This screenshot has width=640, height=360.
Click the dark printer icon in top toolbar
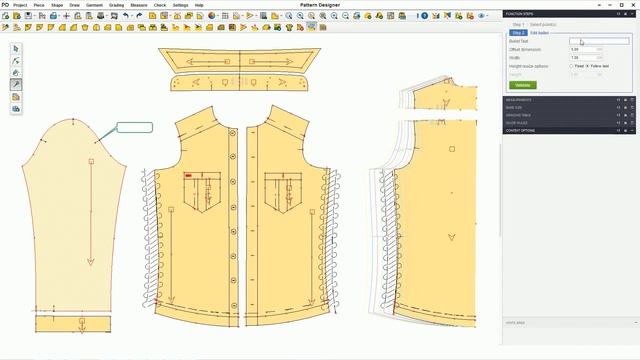pos(101,16)
